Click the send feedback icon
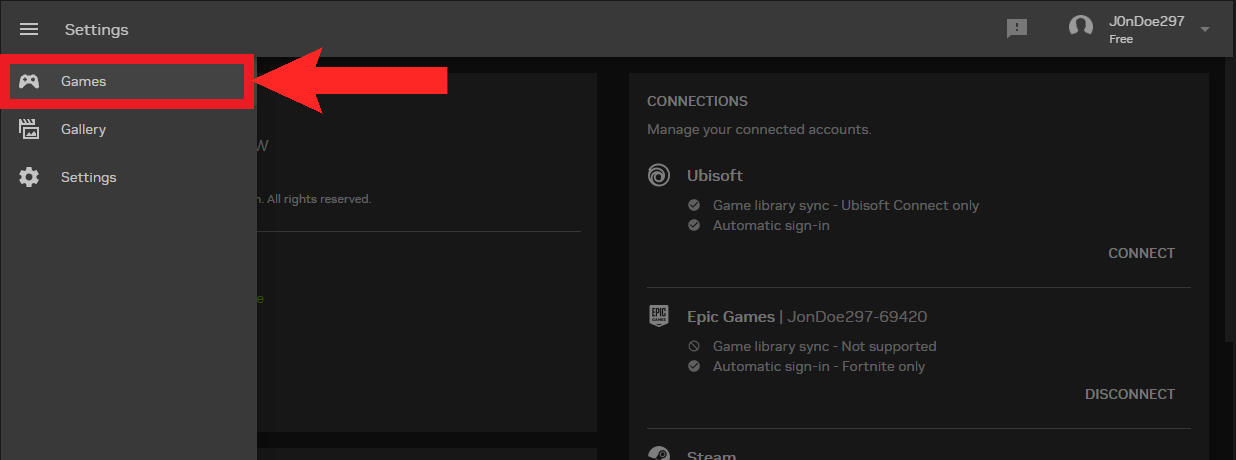Screen dimensions: 1236x460 tap(1017, 29)
